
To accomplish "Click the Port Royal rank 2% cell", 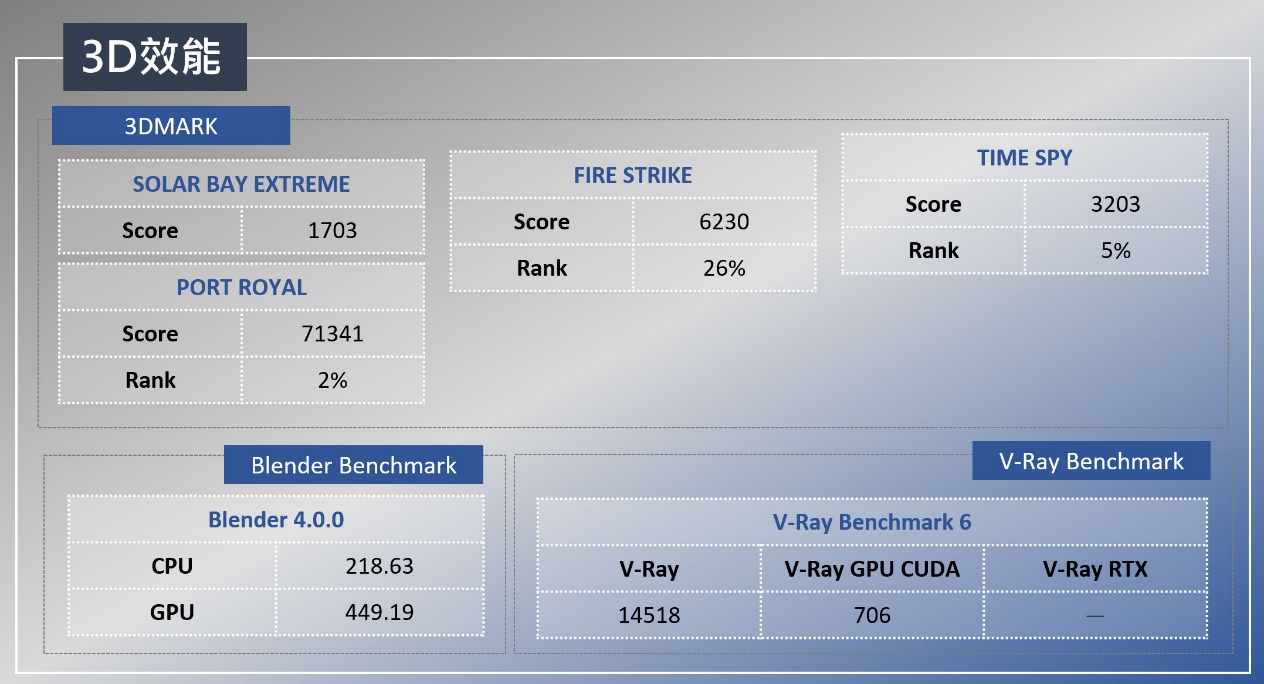I will [332, 380].
